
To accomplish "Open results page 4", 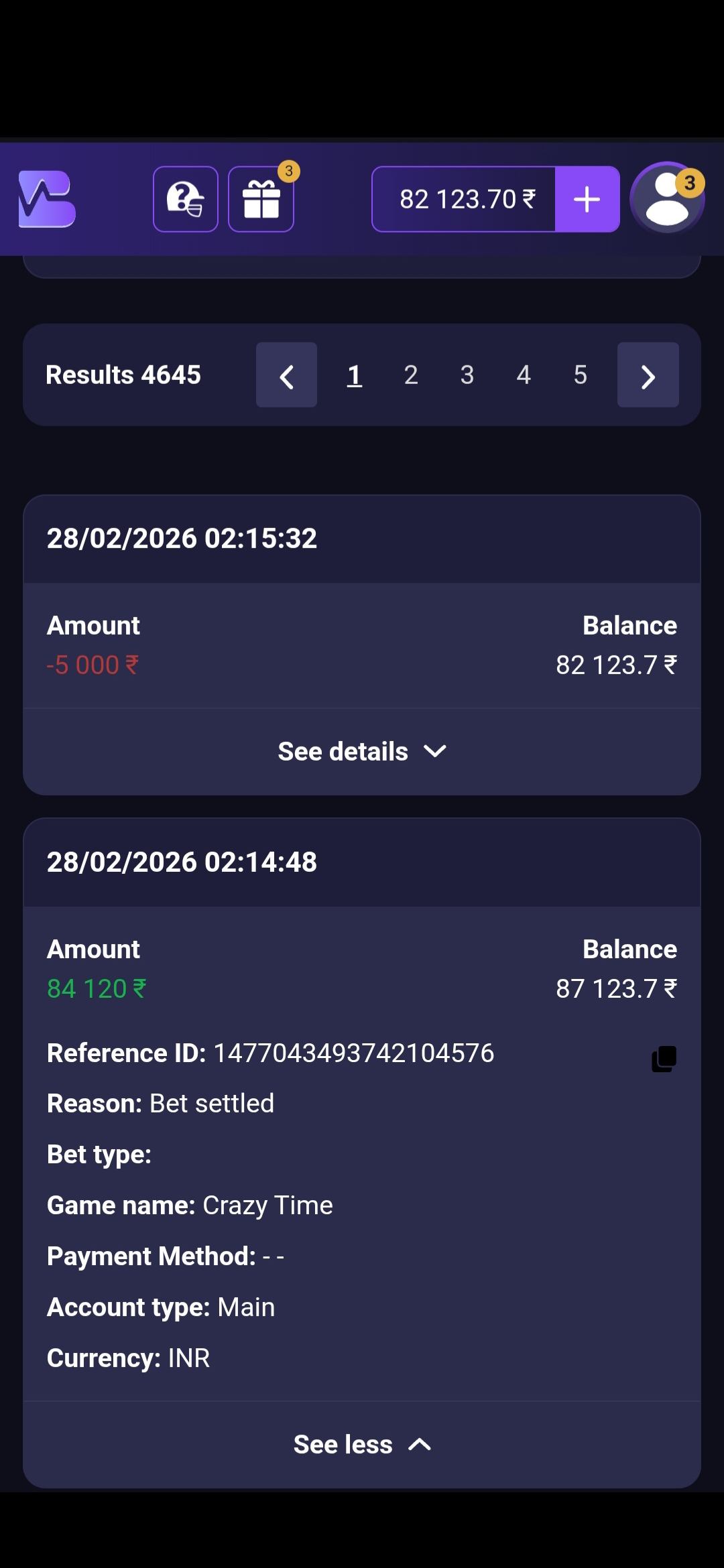I will click(524, 375).
